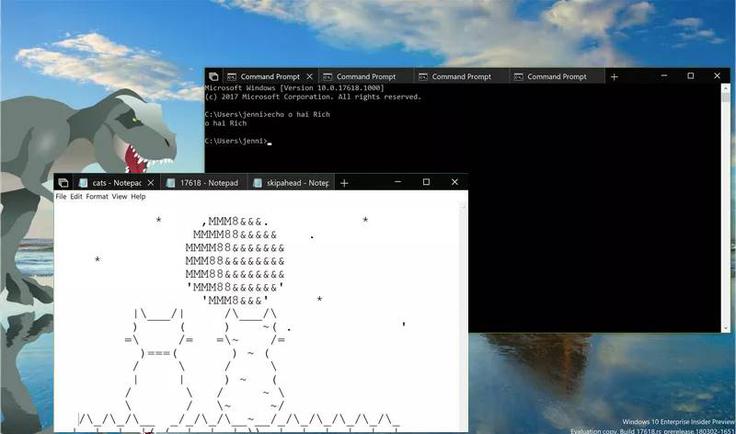736x434 pixels.
Task: Add a new tab in Notepad window
Action: tap(344, 183)
